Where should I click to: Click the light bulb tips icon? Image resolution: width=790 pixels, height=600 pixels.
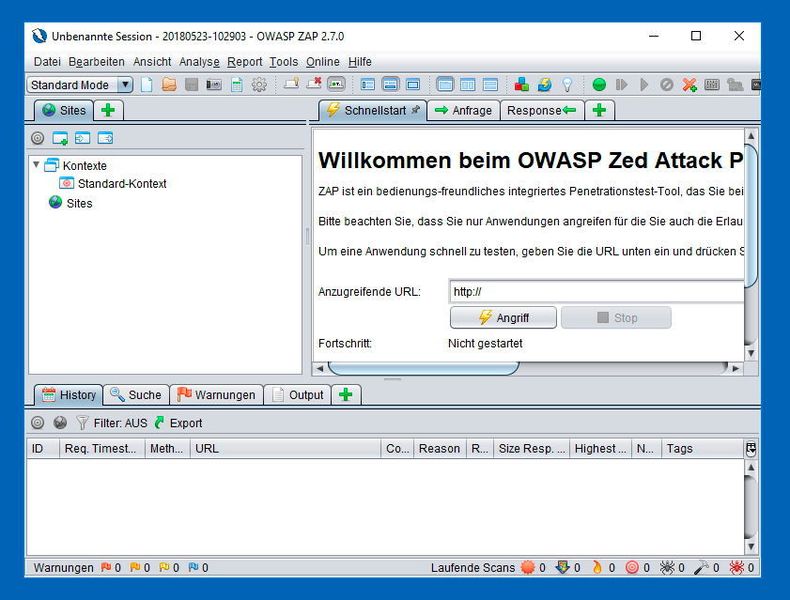(x=567, y=85)
